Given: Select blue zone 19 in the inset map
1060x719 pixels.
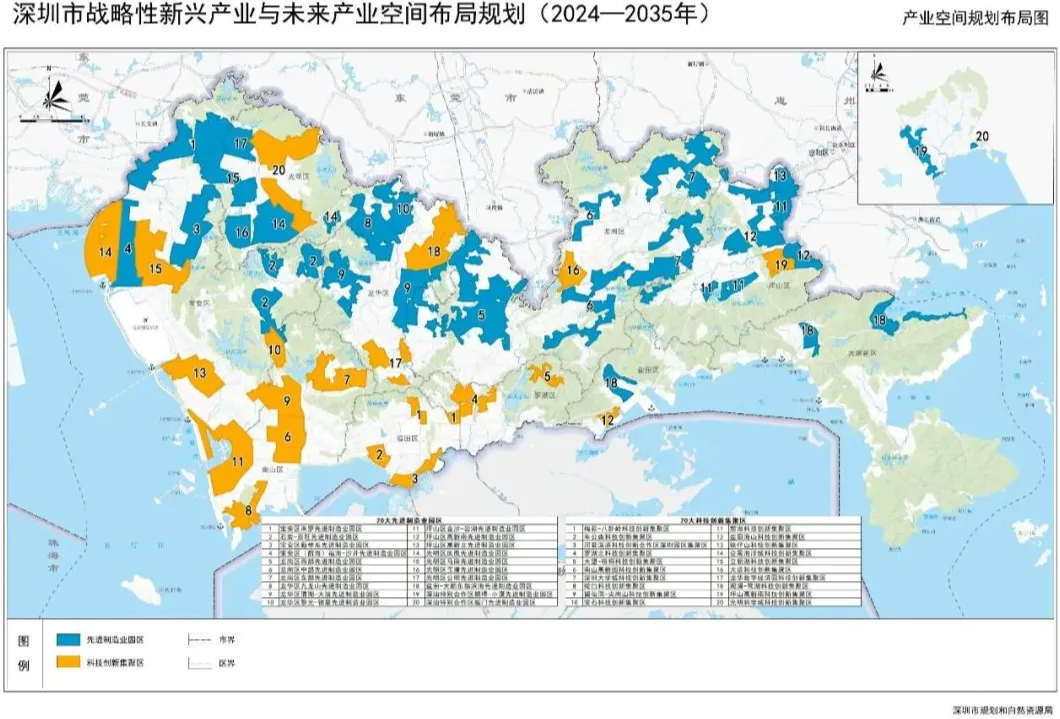Looking at the screenshot, I should coord(921,151).
